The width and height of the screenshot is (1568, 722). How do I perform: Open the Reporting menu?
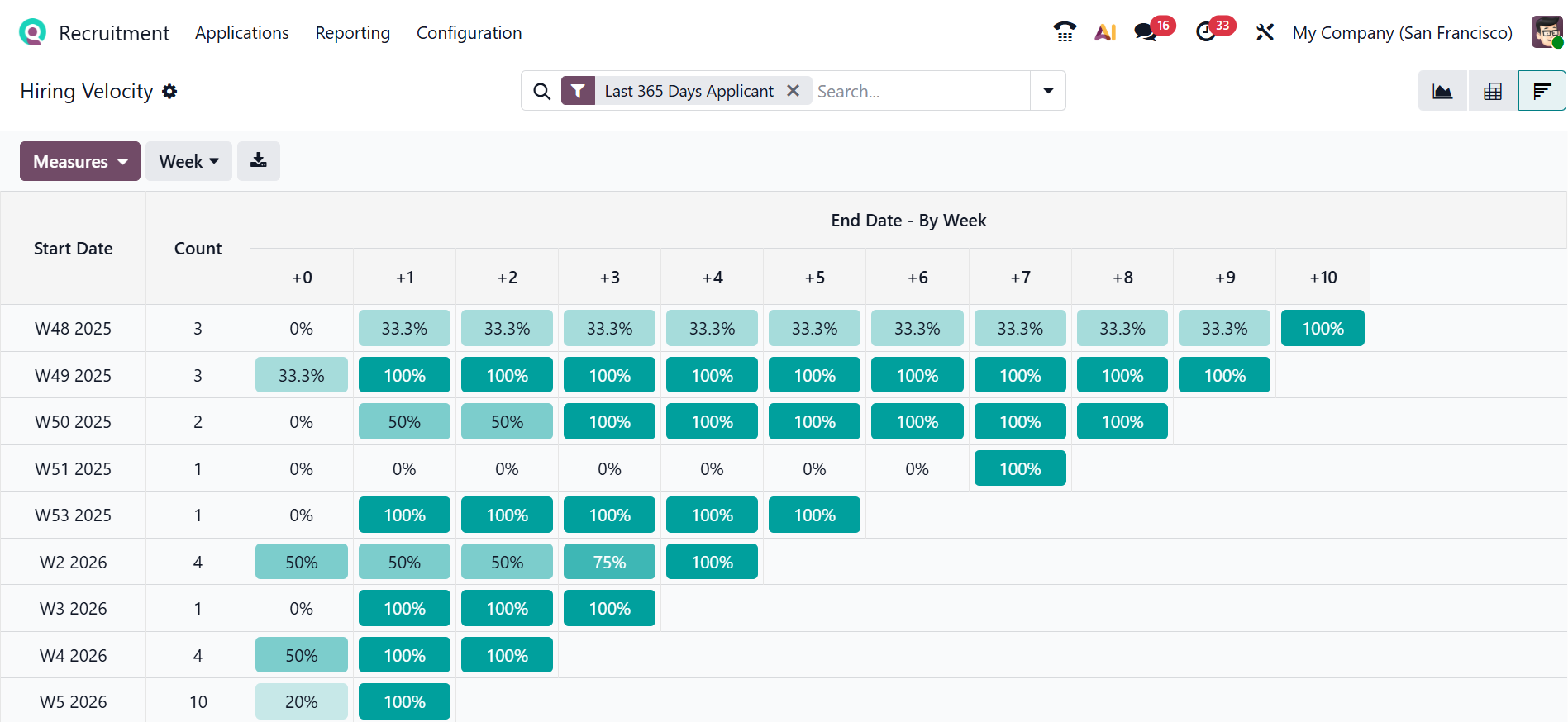[353, 33]
